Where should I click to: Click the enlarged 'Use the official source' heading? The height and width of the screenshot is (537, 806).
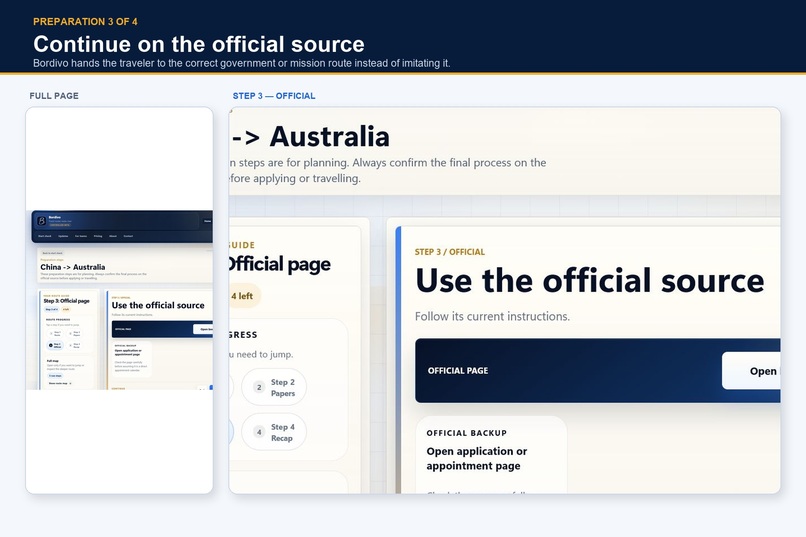pyautogui.click(x=590, y=281)
